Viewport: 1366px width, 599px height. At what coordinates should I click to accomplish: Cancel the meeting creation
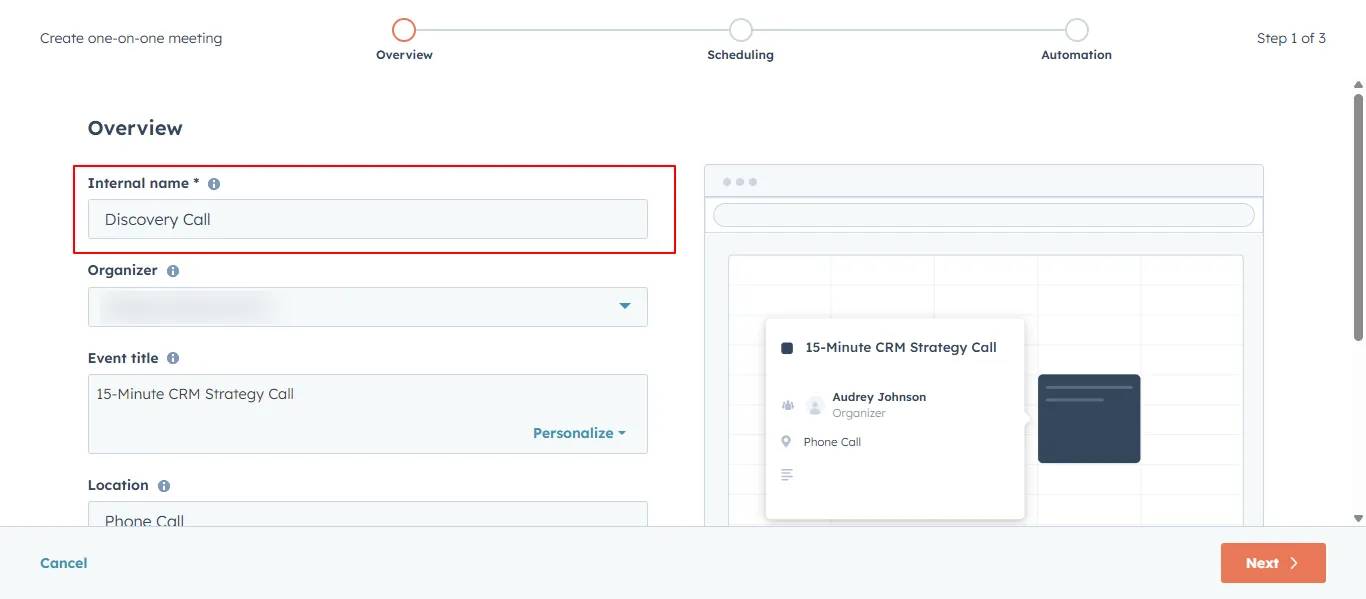tap(64, 563)
